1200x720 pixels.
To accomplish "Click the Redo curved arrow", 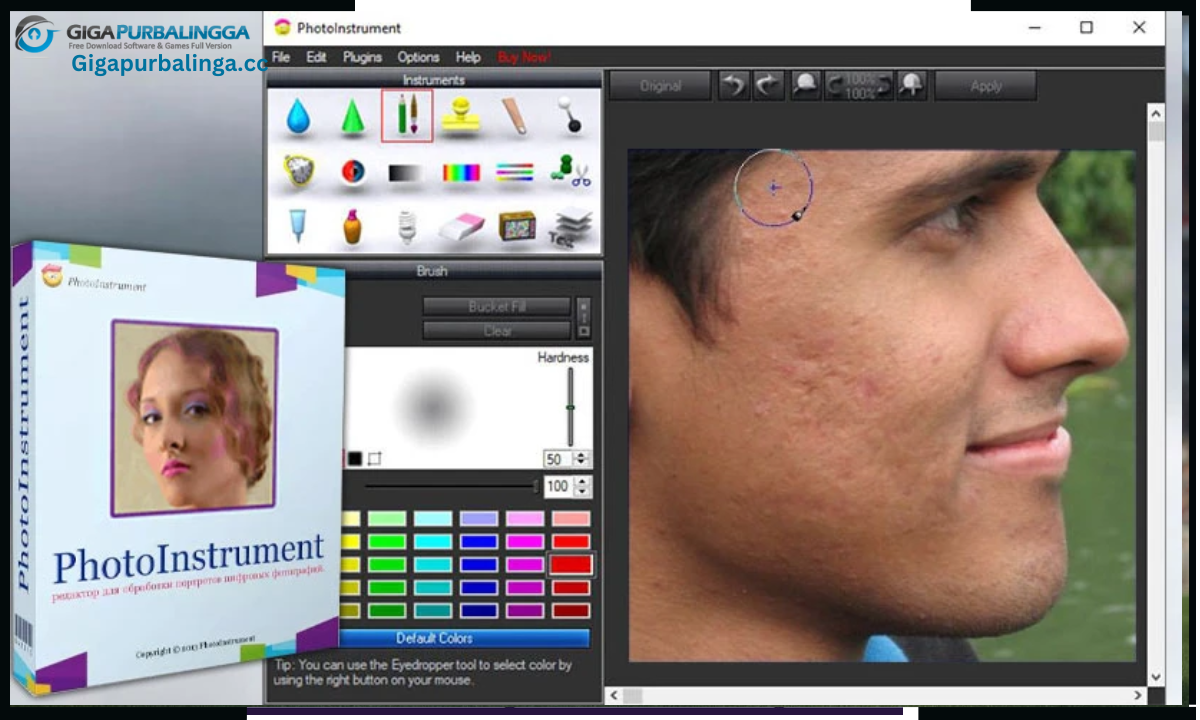I will [x=768, y=86].
